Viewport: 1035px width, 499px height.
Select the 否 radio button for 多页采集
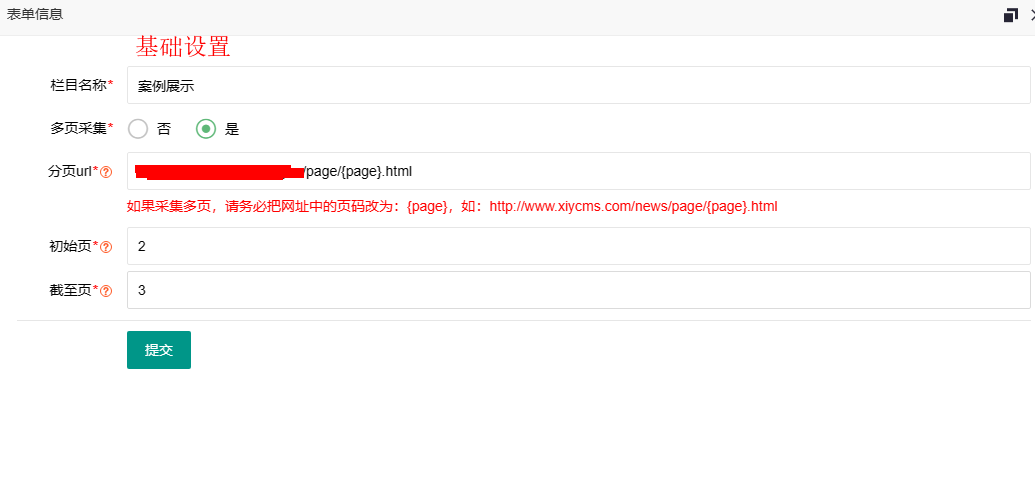[139, 129]
